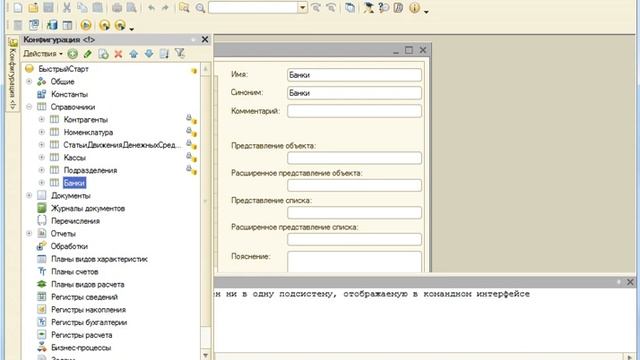This screenshot has width=640, height=360.
Task: Expand the Кассы catalog node
Action: point(42,158)
